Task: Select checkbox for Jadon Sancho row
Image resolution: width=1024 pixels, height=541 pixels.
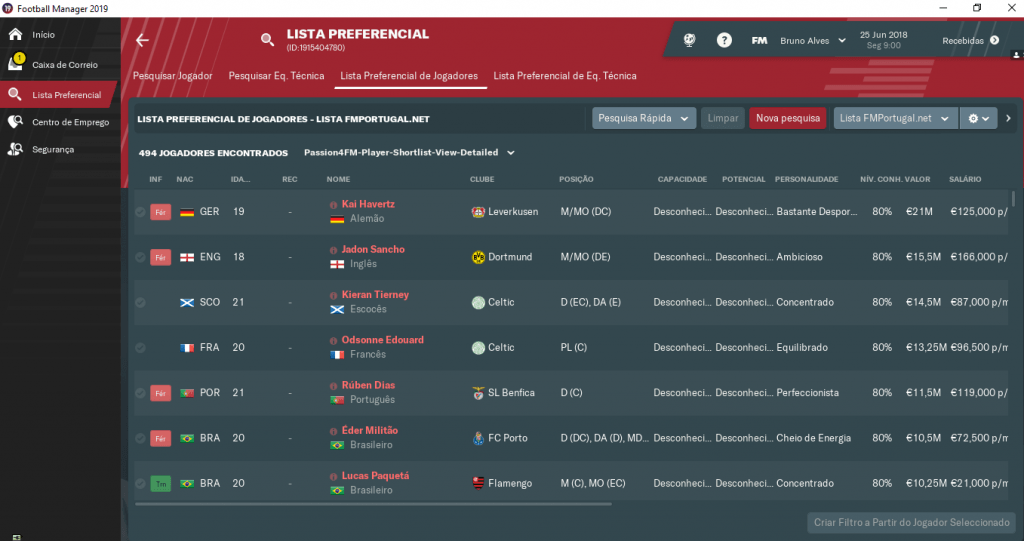Action: click(140, 257)
